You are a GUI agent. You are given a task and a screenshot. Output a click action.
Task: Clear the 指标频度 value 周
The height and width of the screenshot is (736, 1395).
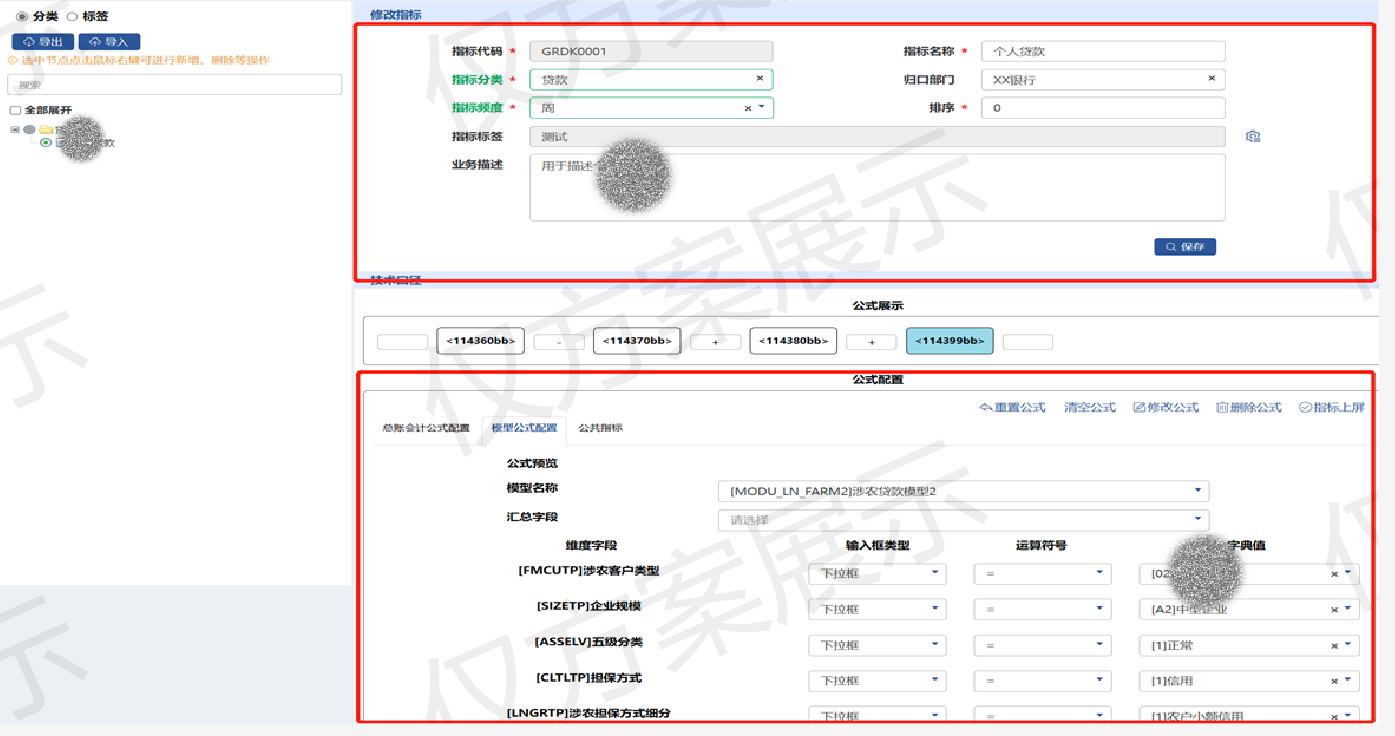coord(747,108)
